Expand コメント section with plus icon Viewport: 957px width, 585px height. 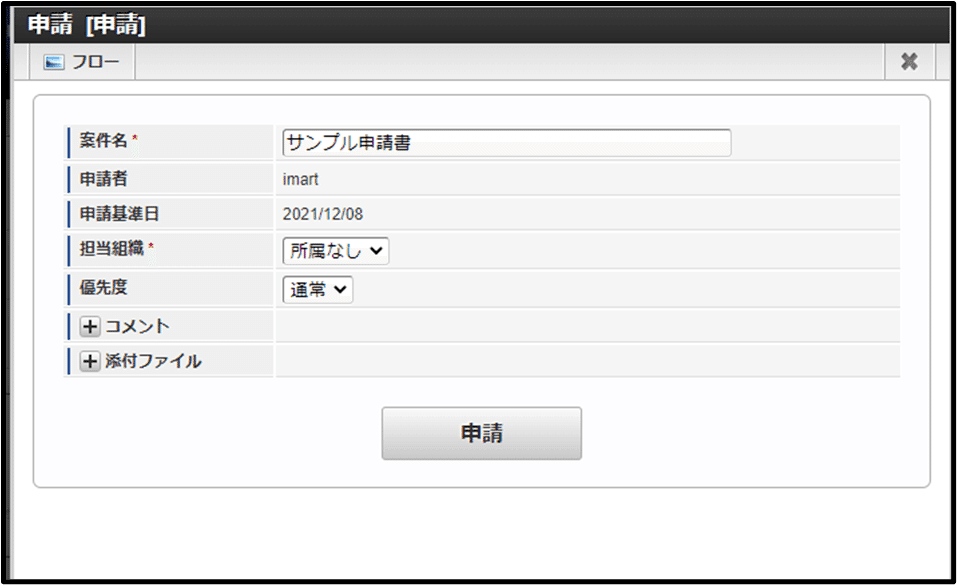coord(90,327)
